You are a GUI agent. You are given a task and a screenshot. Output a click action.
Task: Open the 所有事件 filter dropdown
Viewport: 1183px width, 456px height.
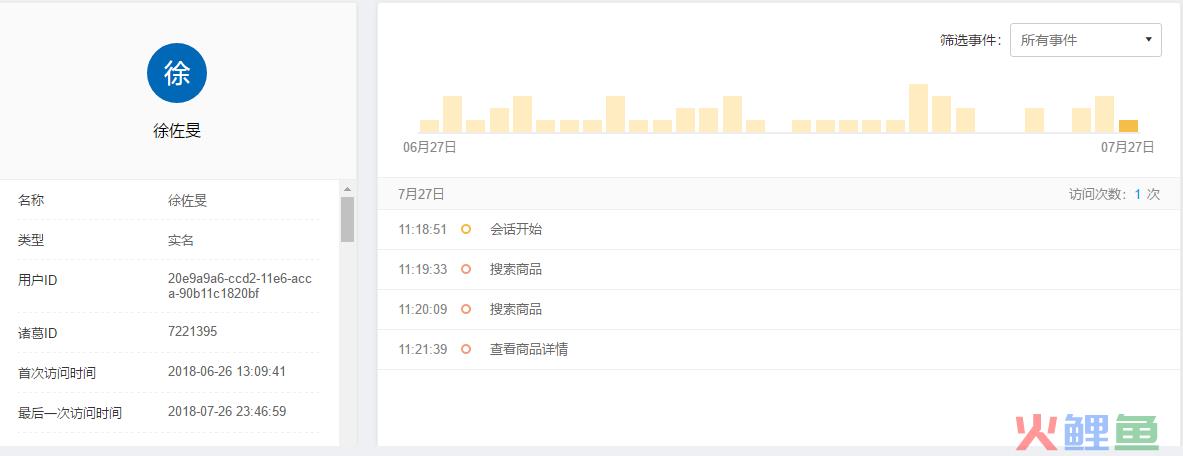pos(1086,40)
